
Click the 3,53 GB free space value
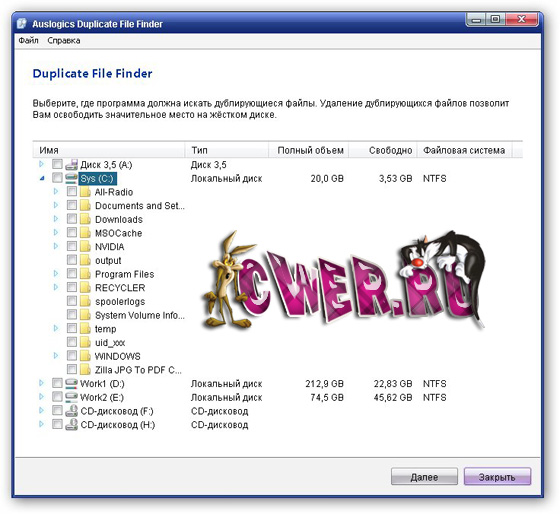(x=395, y=178)
